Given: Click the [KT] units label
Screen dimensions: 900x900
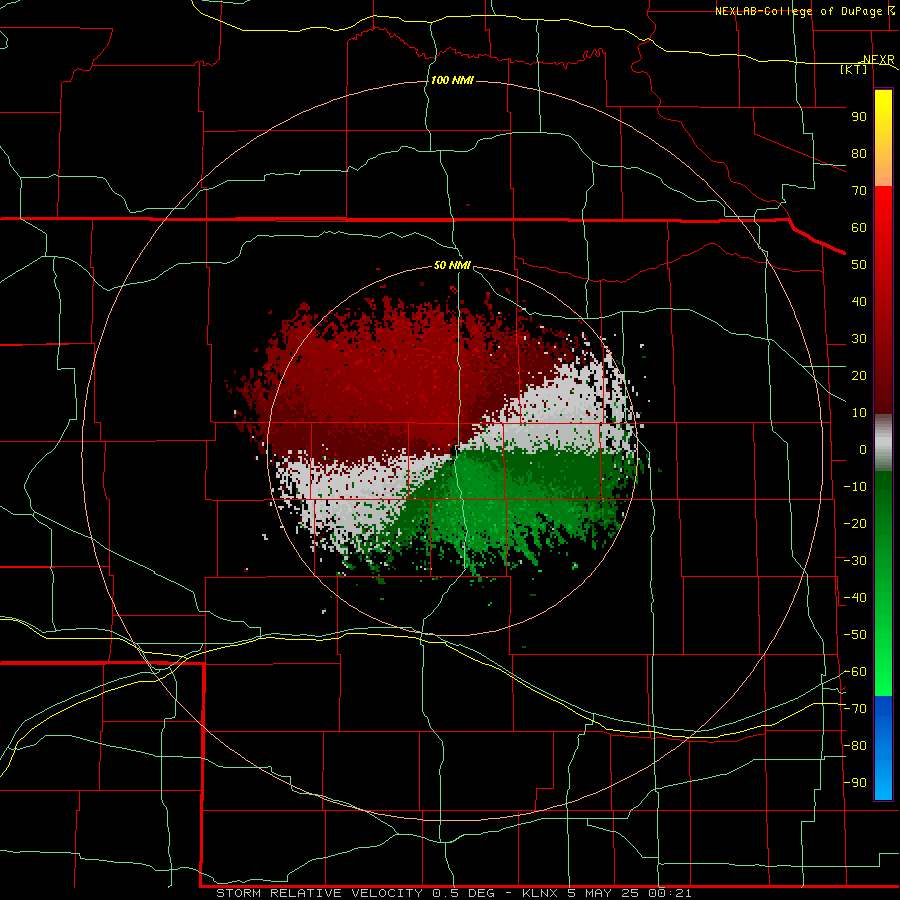Looking at the screenshot, I should (854, 70).
